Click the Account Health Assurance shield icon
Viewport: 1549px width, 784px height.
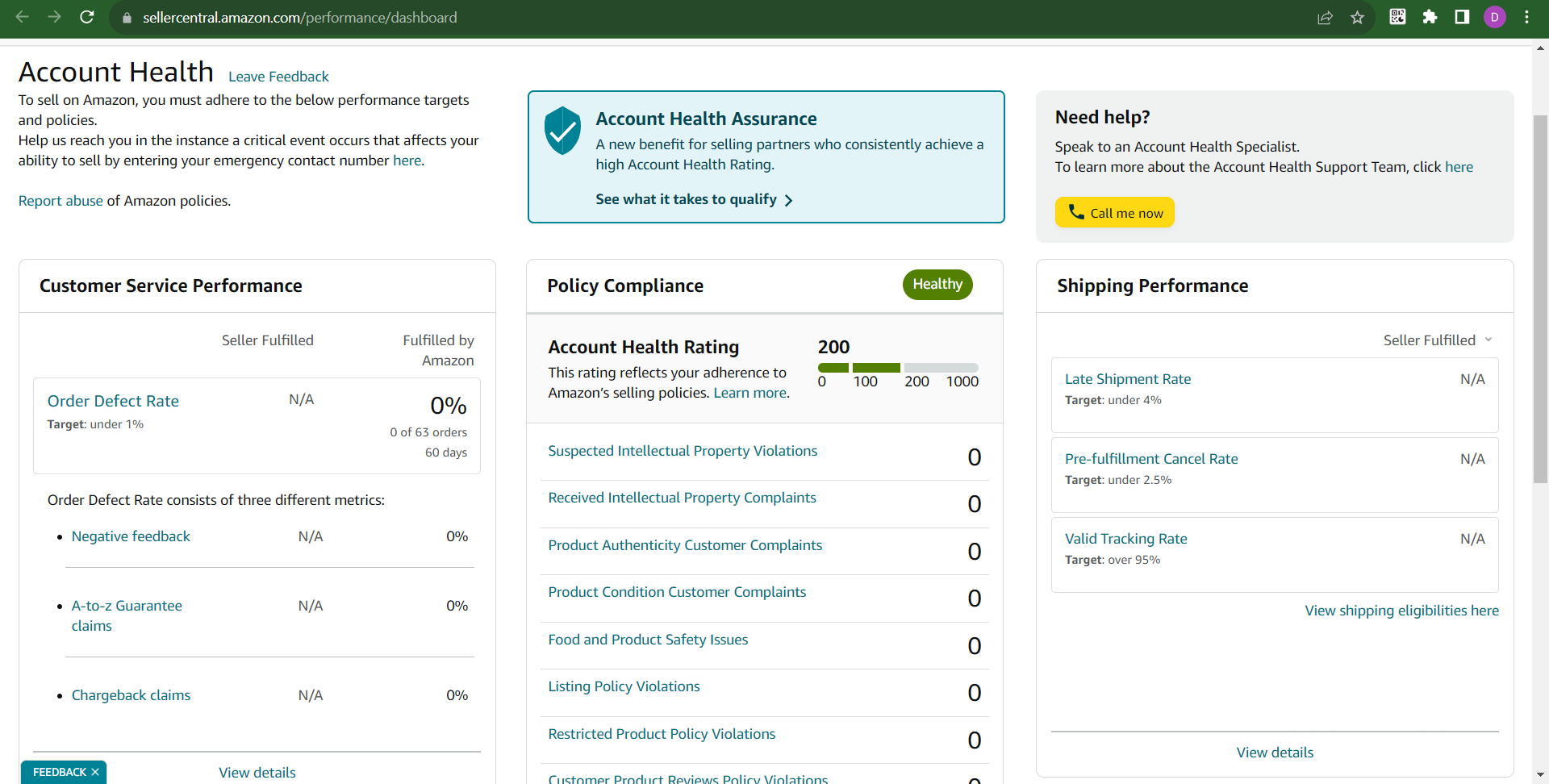coord(562,130)
